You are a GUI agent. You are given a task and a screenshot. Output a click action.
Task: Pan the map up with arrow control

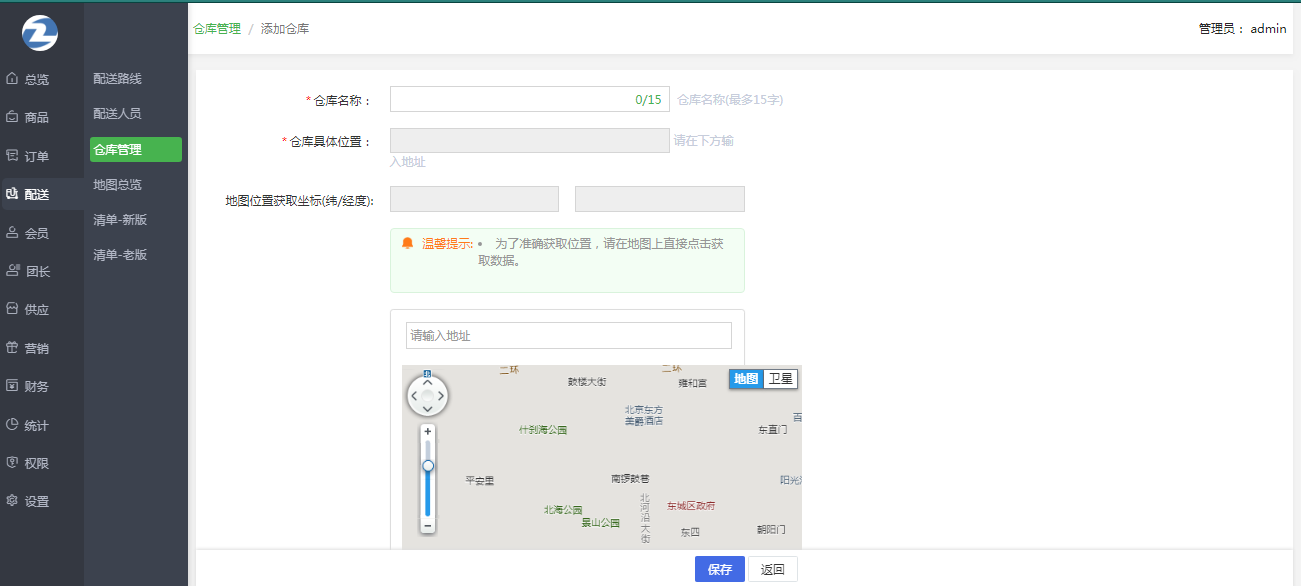tap(428, 382)
